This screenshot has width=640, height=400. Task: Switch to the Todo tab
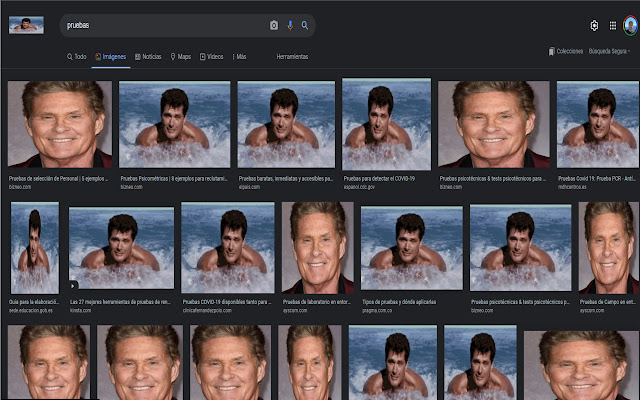coord(77,57)
